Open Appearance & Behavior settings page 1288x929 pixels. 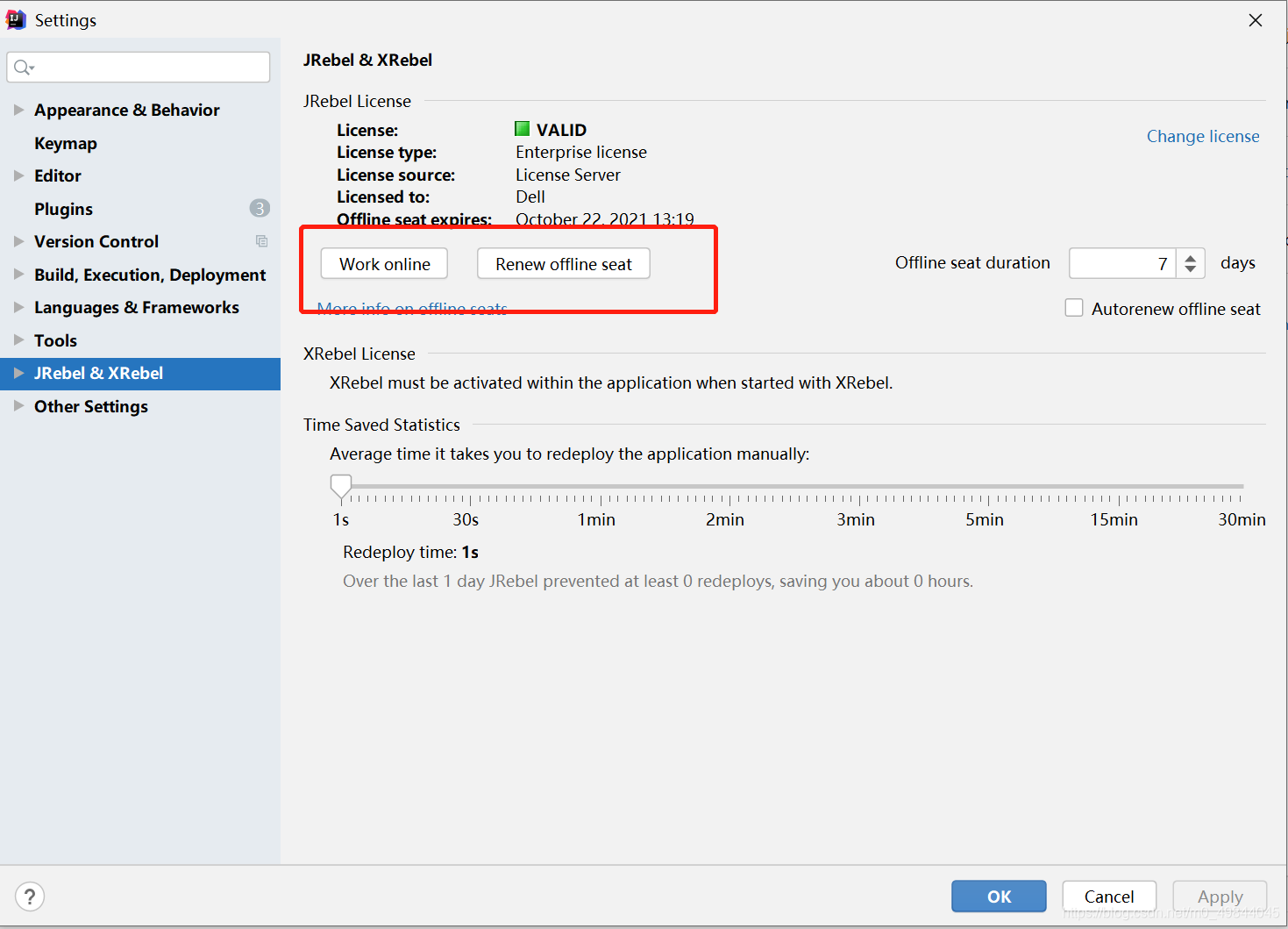(x=127, y=110)
